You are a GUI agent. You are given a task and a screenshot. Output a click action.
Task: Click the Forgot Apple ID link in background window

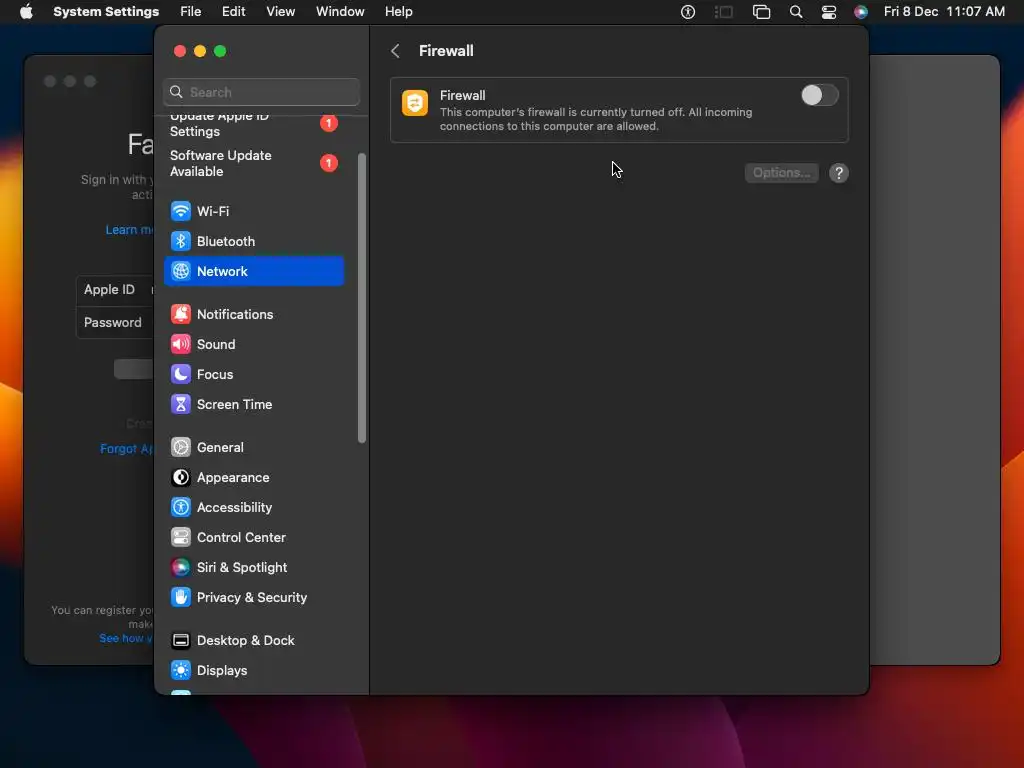point(127,449)
